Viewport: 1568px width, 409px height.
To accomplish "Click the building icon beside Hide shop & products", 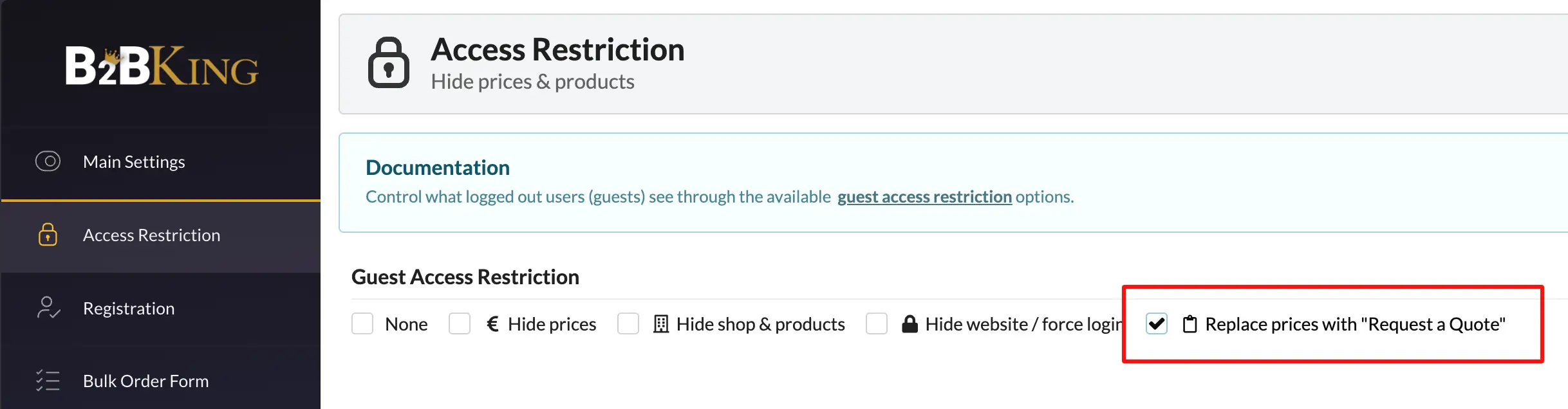I will point(660,323).
